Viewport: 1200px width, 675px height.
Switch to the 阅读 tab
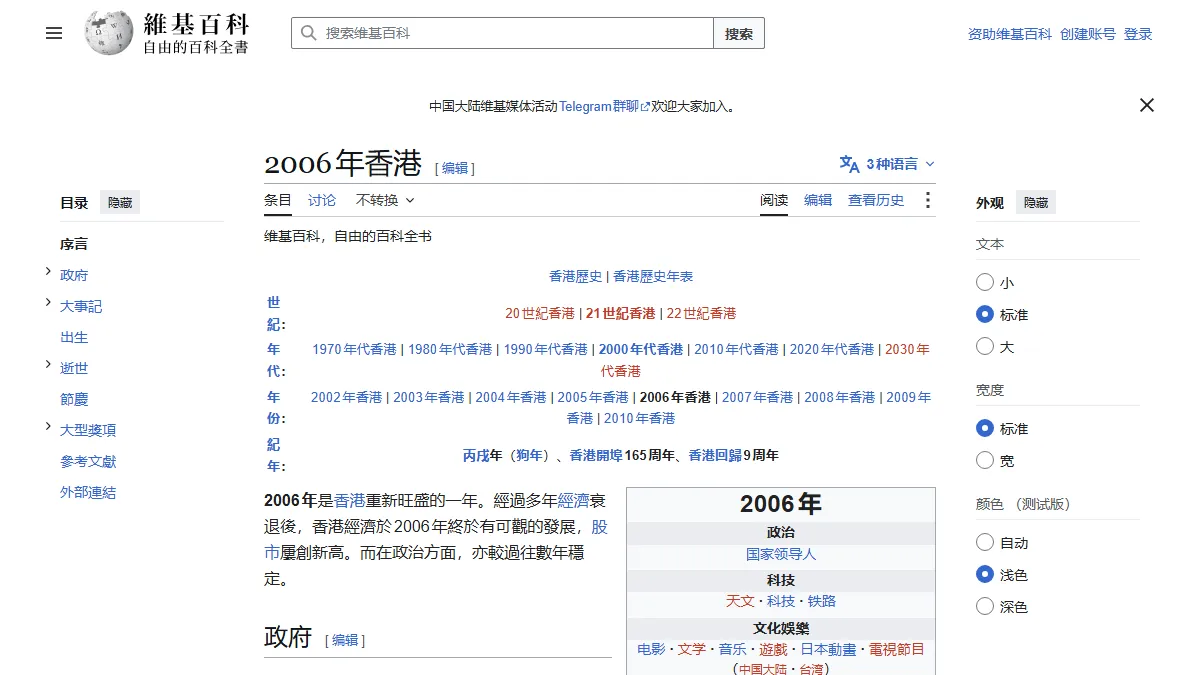pyautogui.click(x=774, y=200)
